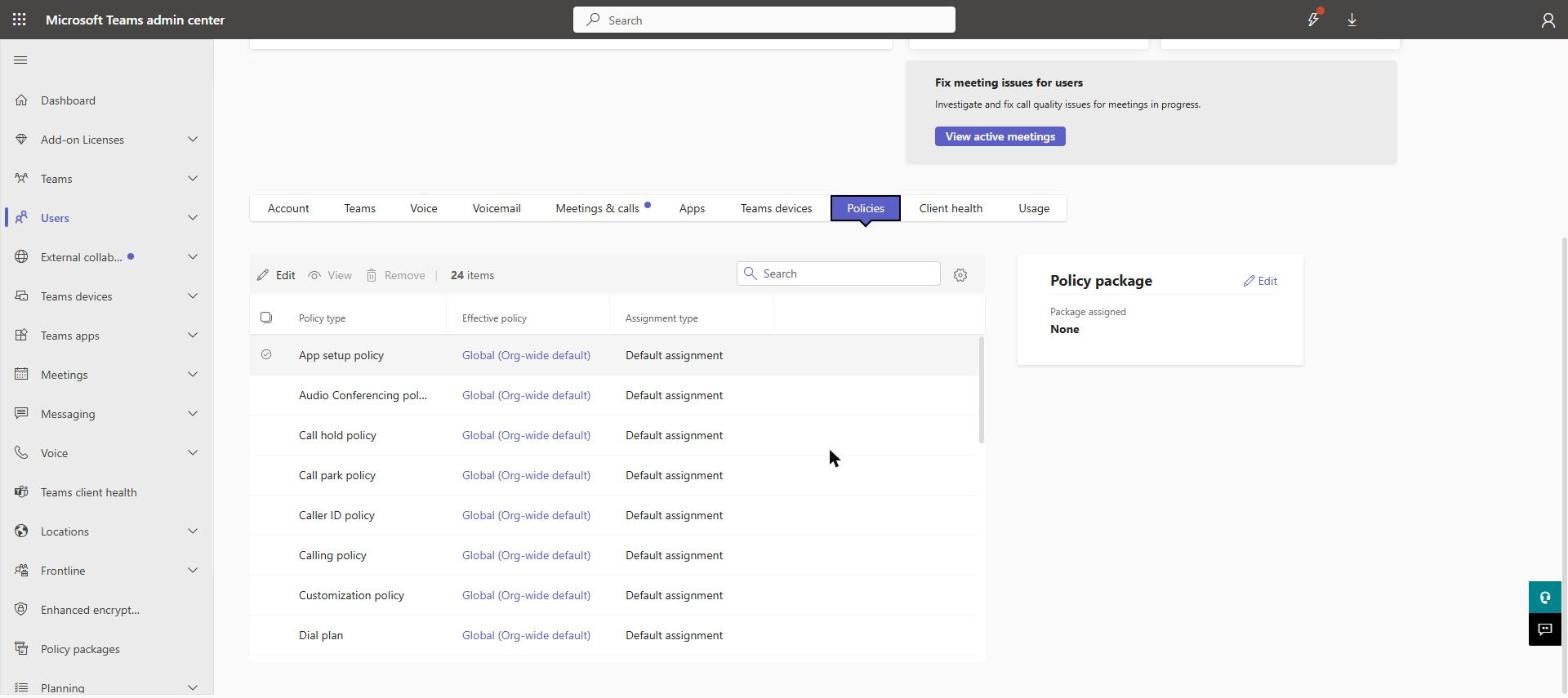Viewport: 1568px width, 698px height.
Task: Click the policies table Search box
Action: coord(838,274)
